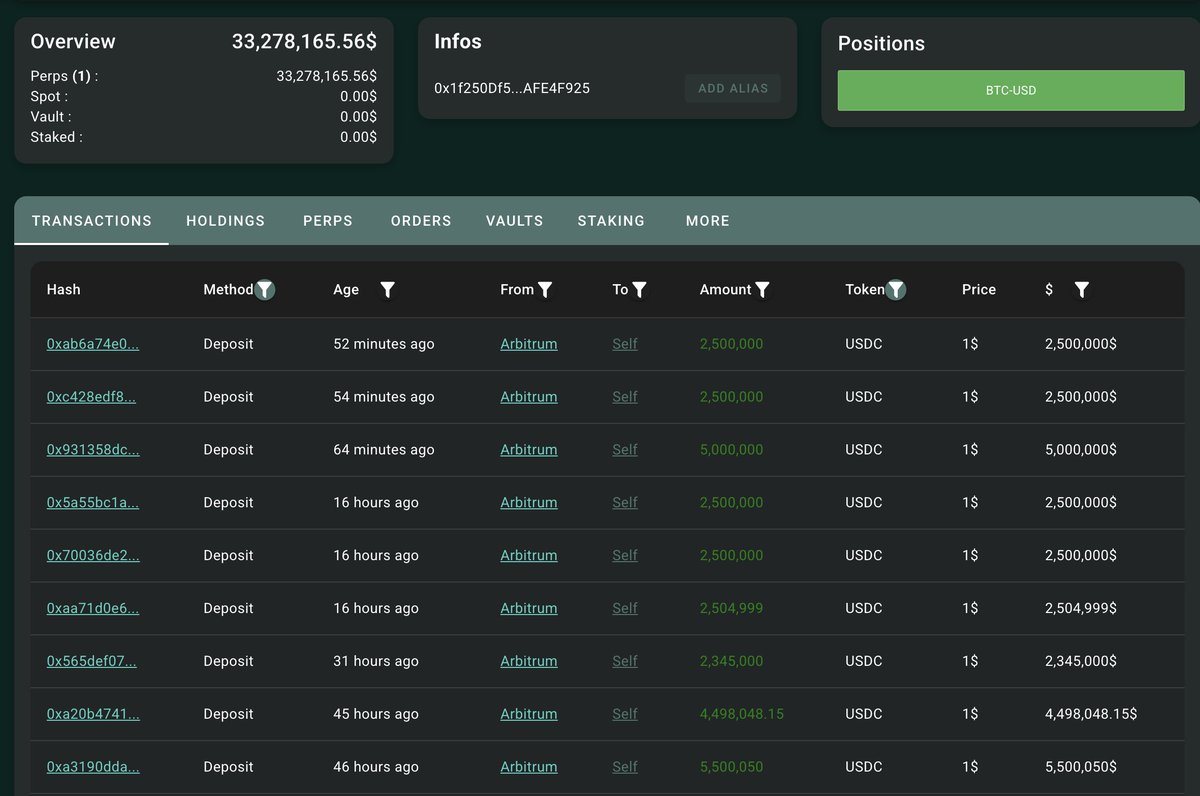Click Self link in 31 hours ago row

625,662
